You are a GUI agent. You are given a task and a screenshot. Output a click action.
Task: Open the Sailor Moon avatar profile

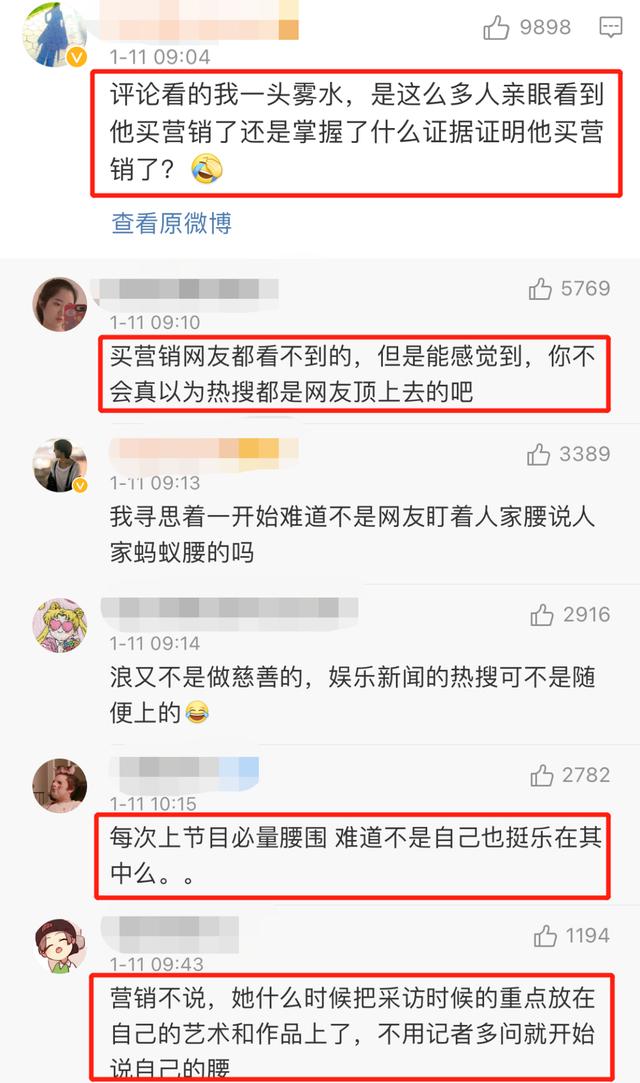[60, 625]
